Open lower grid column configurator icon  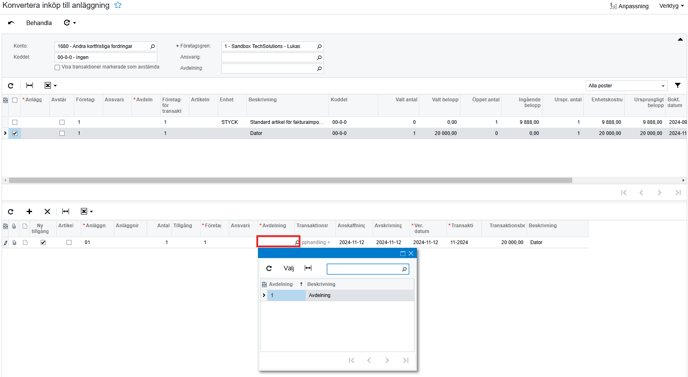pyautogui.click(x=5, y=226)
